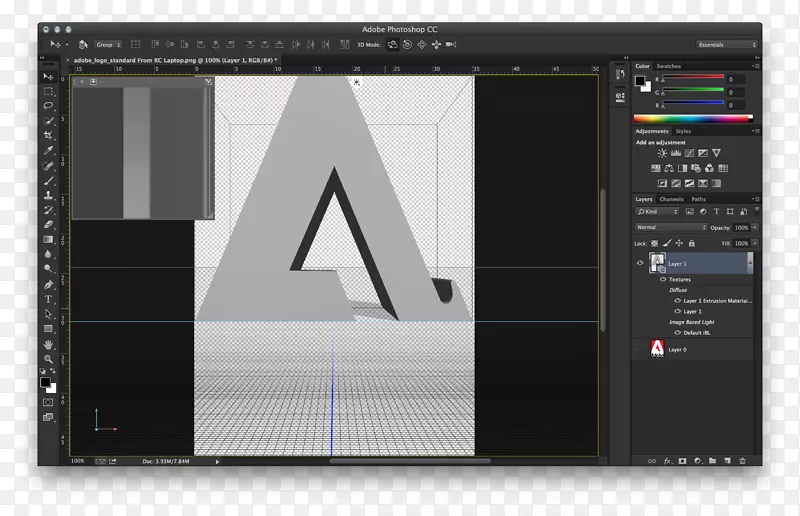Image resolution: width=800 pixels, height=516 pixels.
Task: Select the Lasso tool
Action: (48, 105)
